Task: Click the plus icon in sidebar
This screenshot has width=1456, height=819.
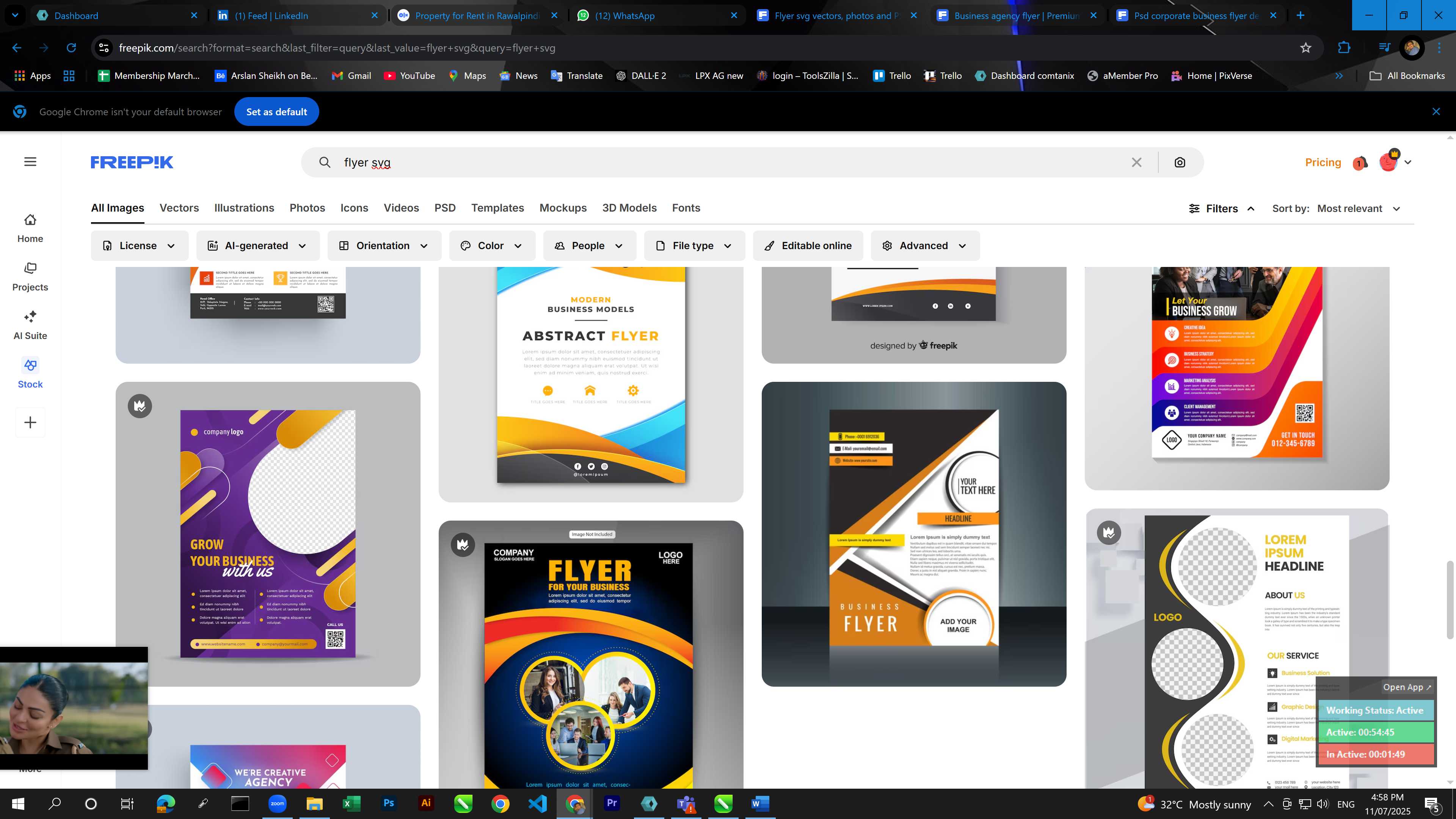Action: [x=30, y=422]
